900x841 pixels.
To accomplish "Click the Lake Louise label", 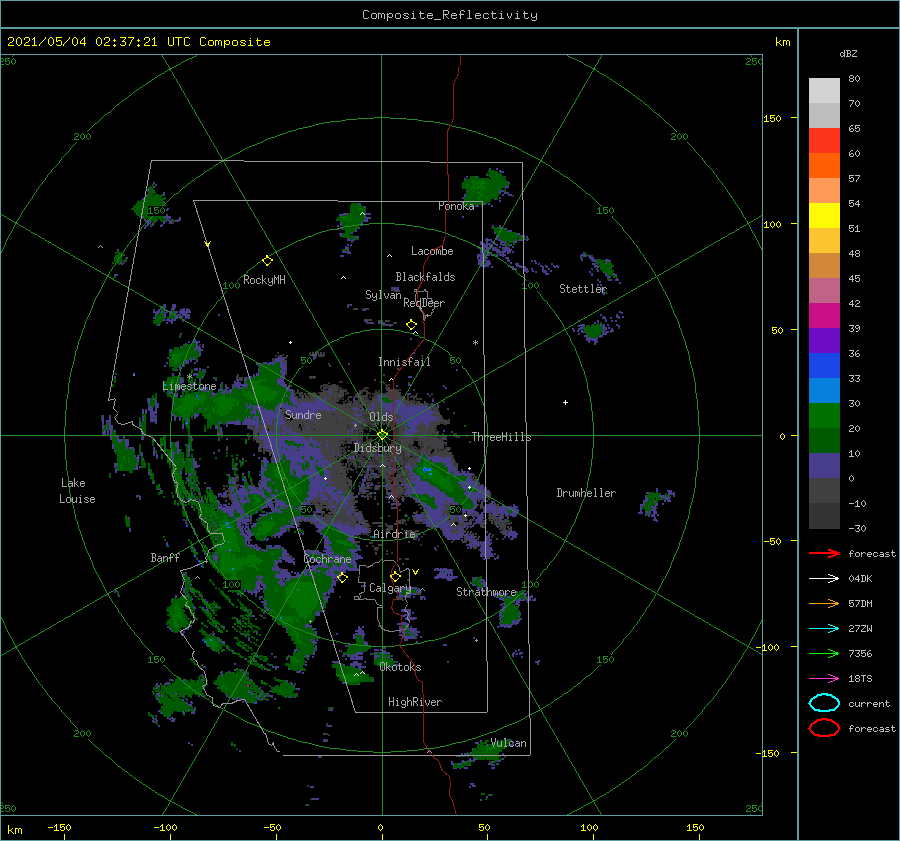I will click(77, 491).
